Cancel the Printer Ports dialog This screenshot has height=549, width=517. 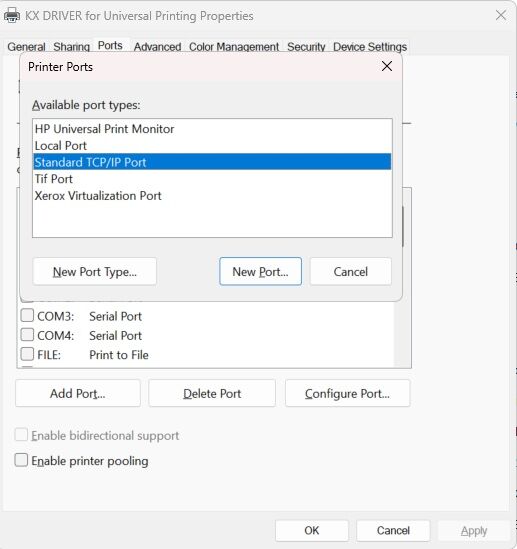pos(350,271)
